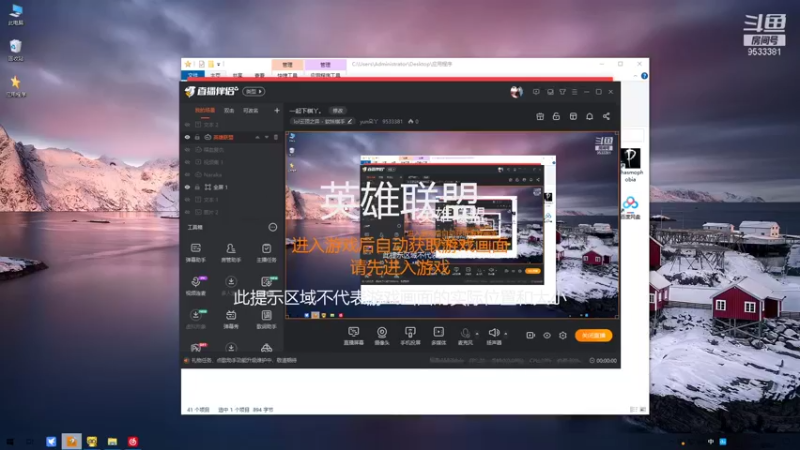Open 此电脑 desktop icon
800x450 pixels.
16,14
